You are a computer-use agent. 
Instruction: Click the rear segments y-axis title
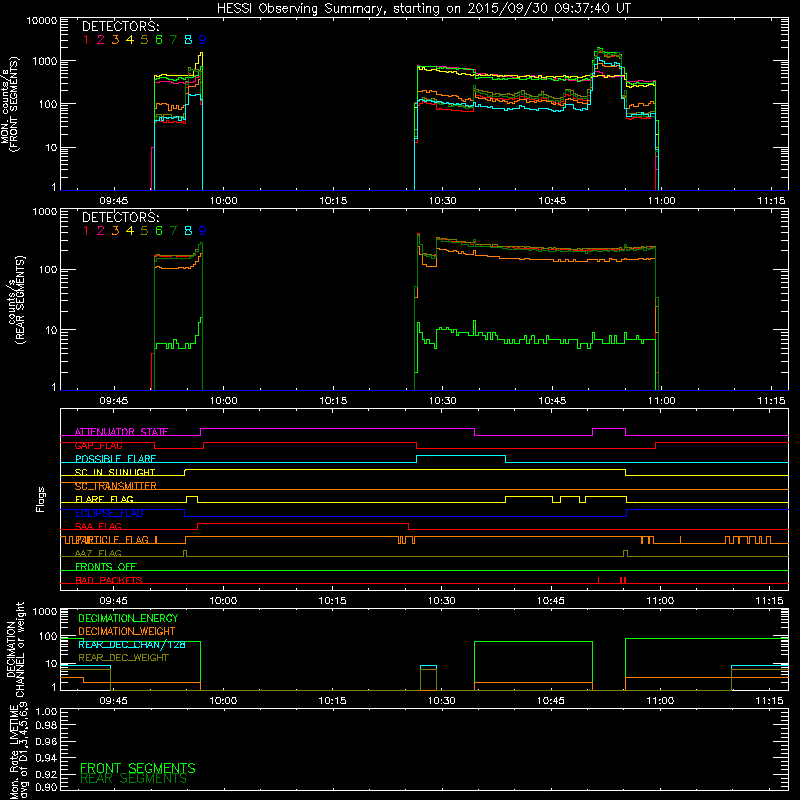click(x=16, y=300)
